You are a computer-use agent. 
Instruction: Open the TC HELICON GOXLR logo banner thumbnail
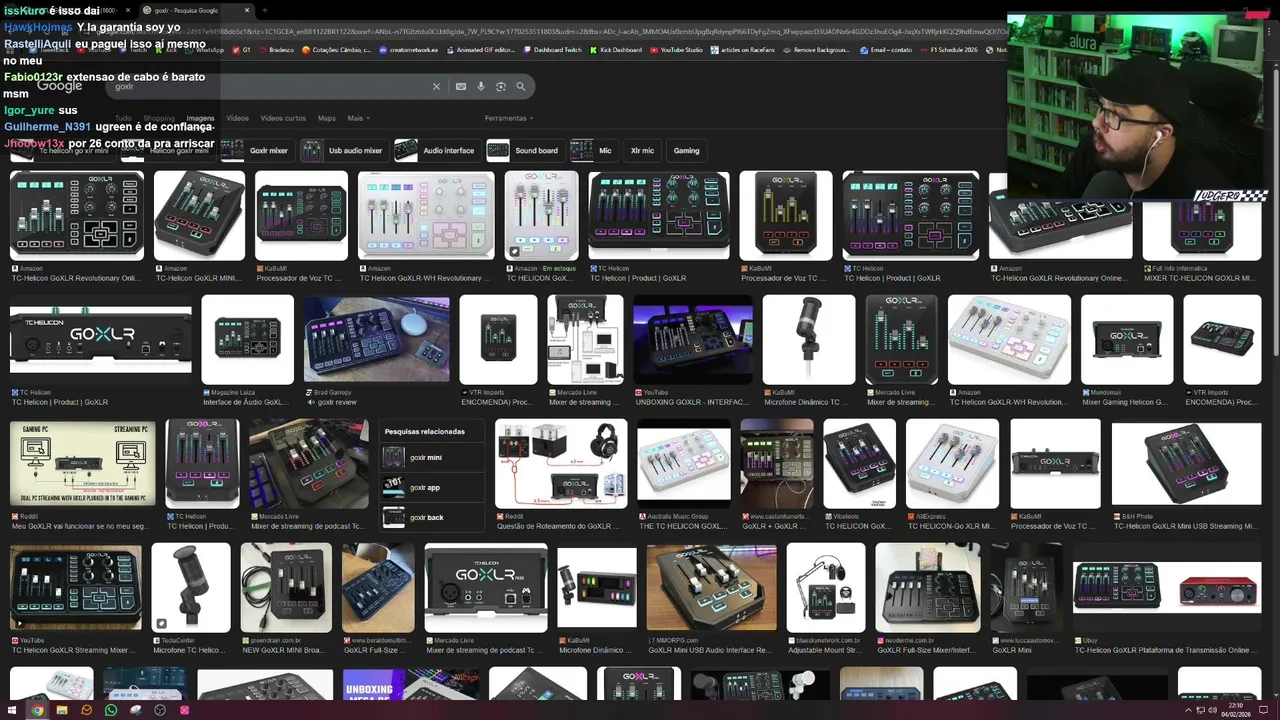pos(101,339)
